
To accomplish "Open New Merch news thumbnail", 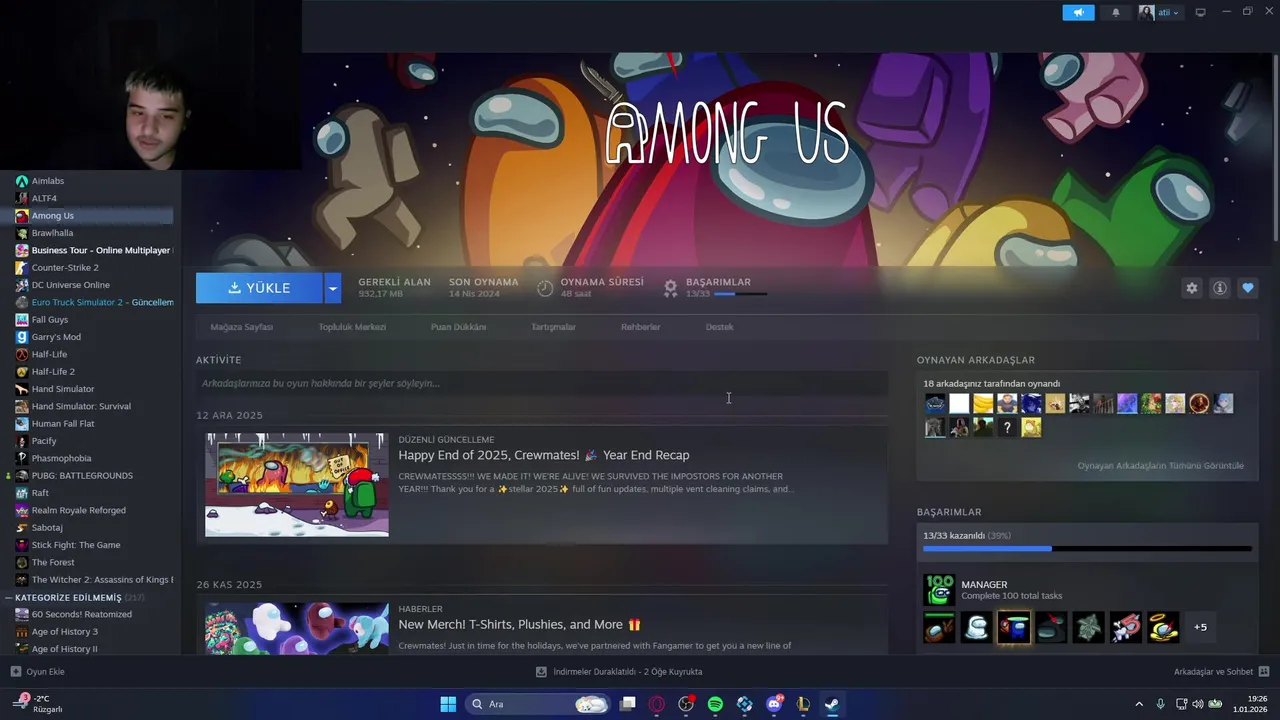I will coord(297,628).
